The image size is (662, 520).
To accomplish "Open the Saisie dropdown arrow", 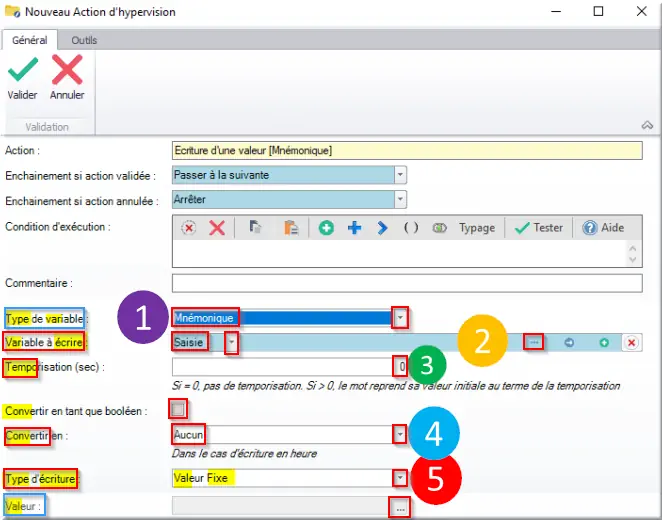I will (231, 343).
